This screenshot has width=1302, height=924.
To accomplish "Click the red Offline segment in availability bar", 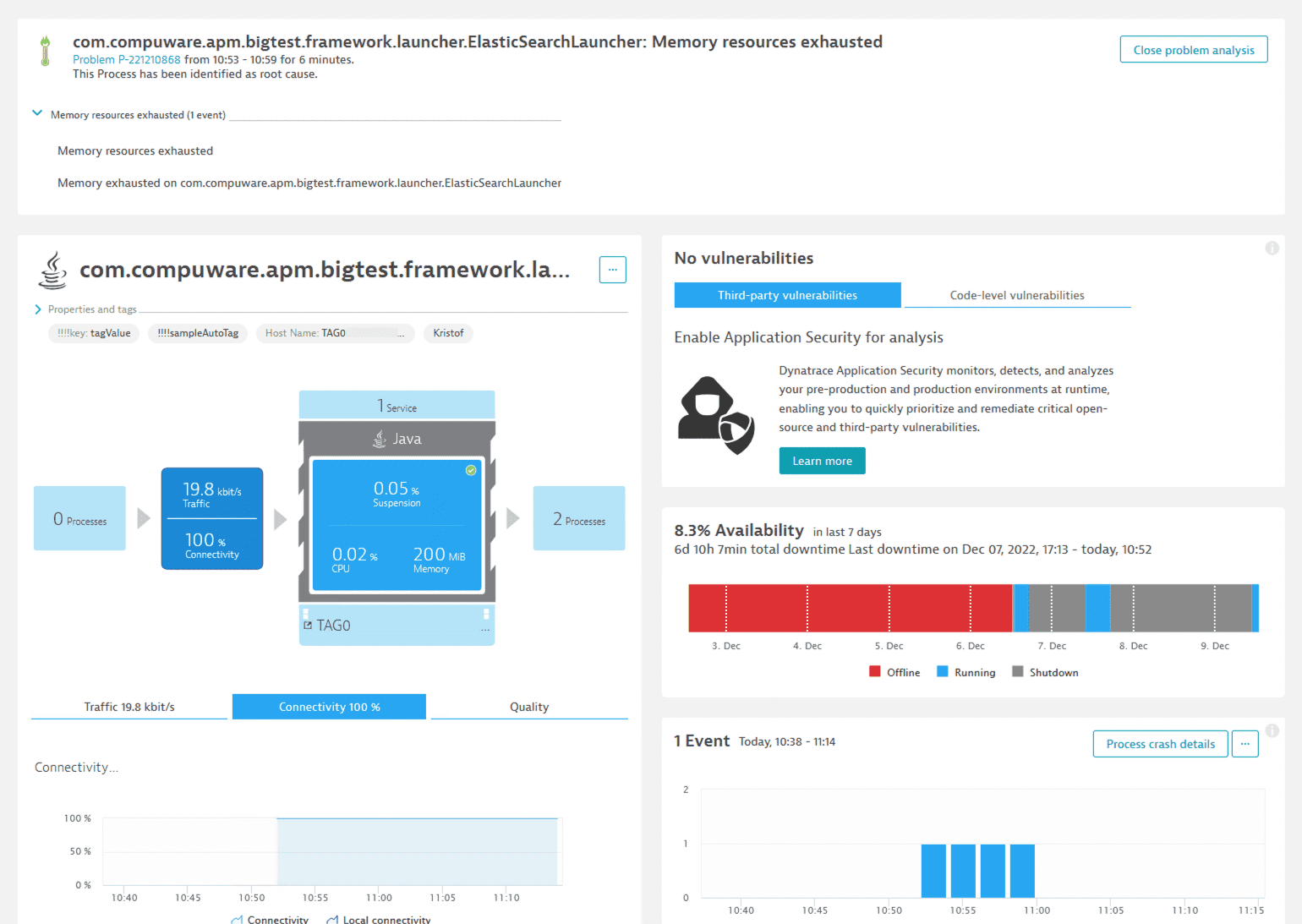I will [851, 608].
